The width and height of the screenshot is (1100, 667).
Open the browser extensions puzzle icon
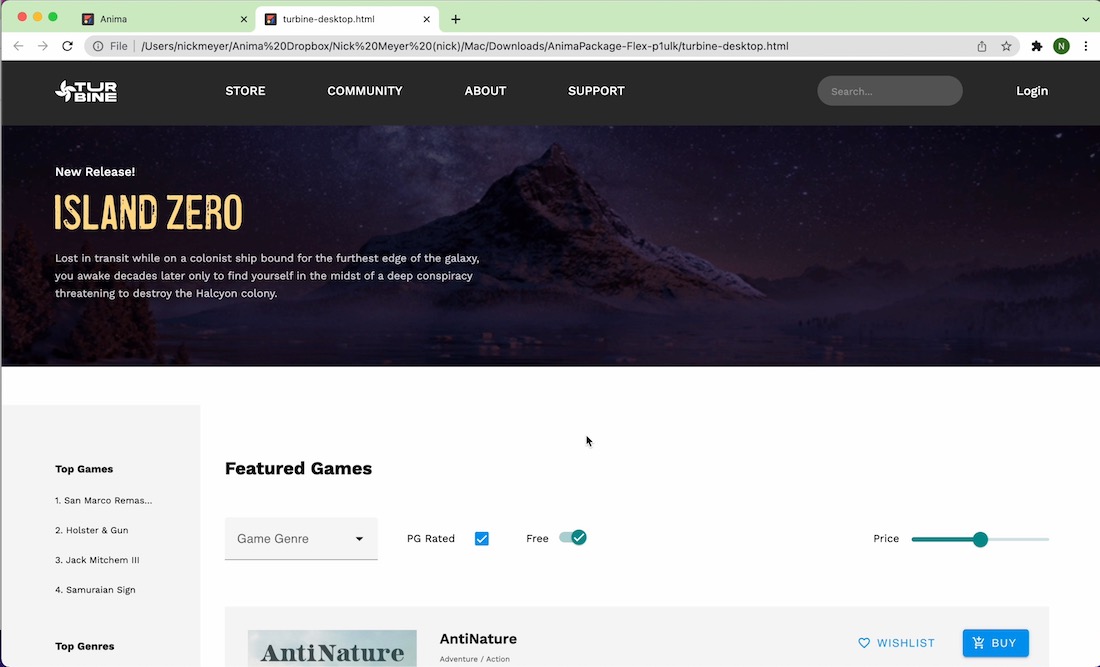(x=1036, y=46)
